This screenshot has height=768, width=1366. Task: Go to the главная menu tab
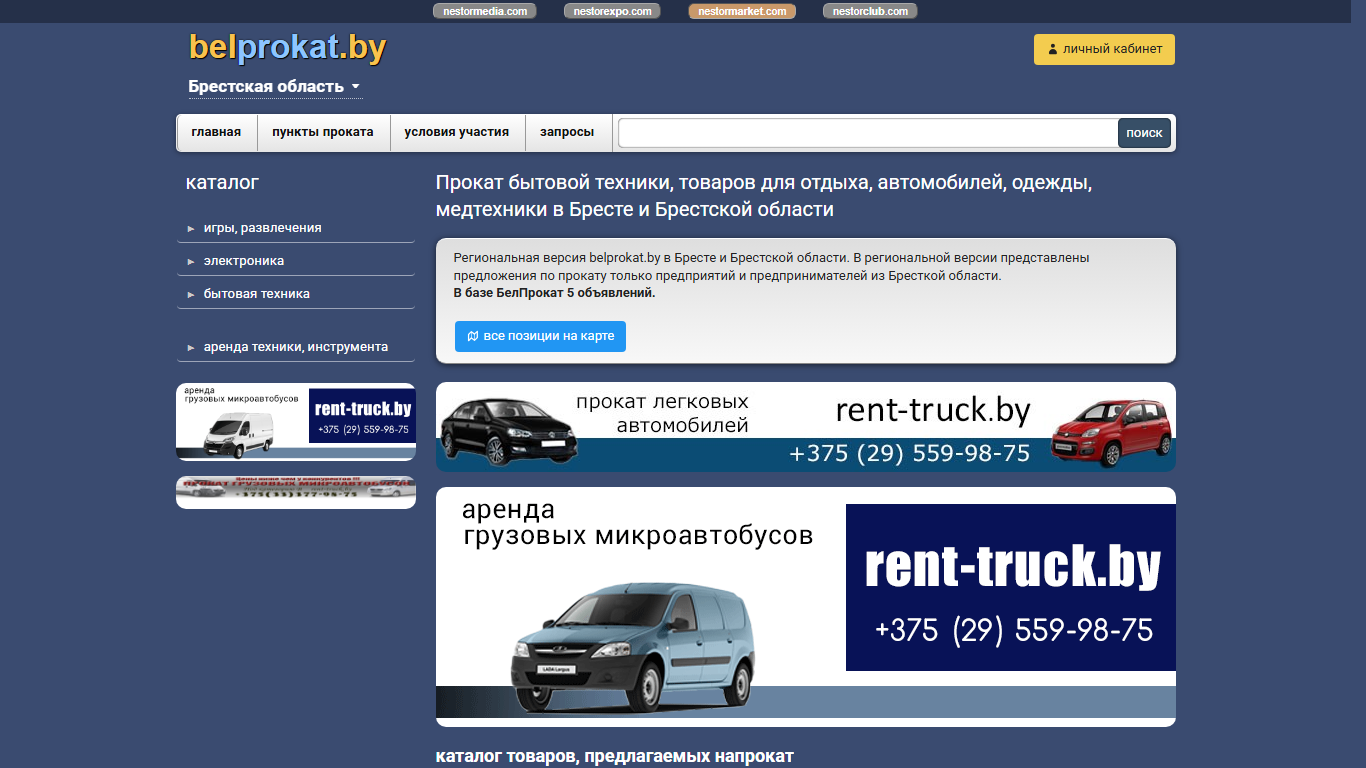click(216, 132)
